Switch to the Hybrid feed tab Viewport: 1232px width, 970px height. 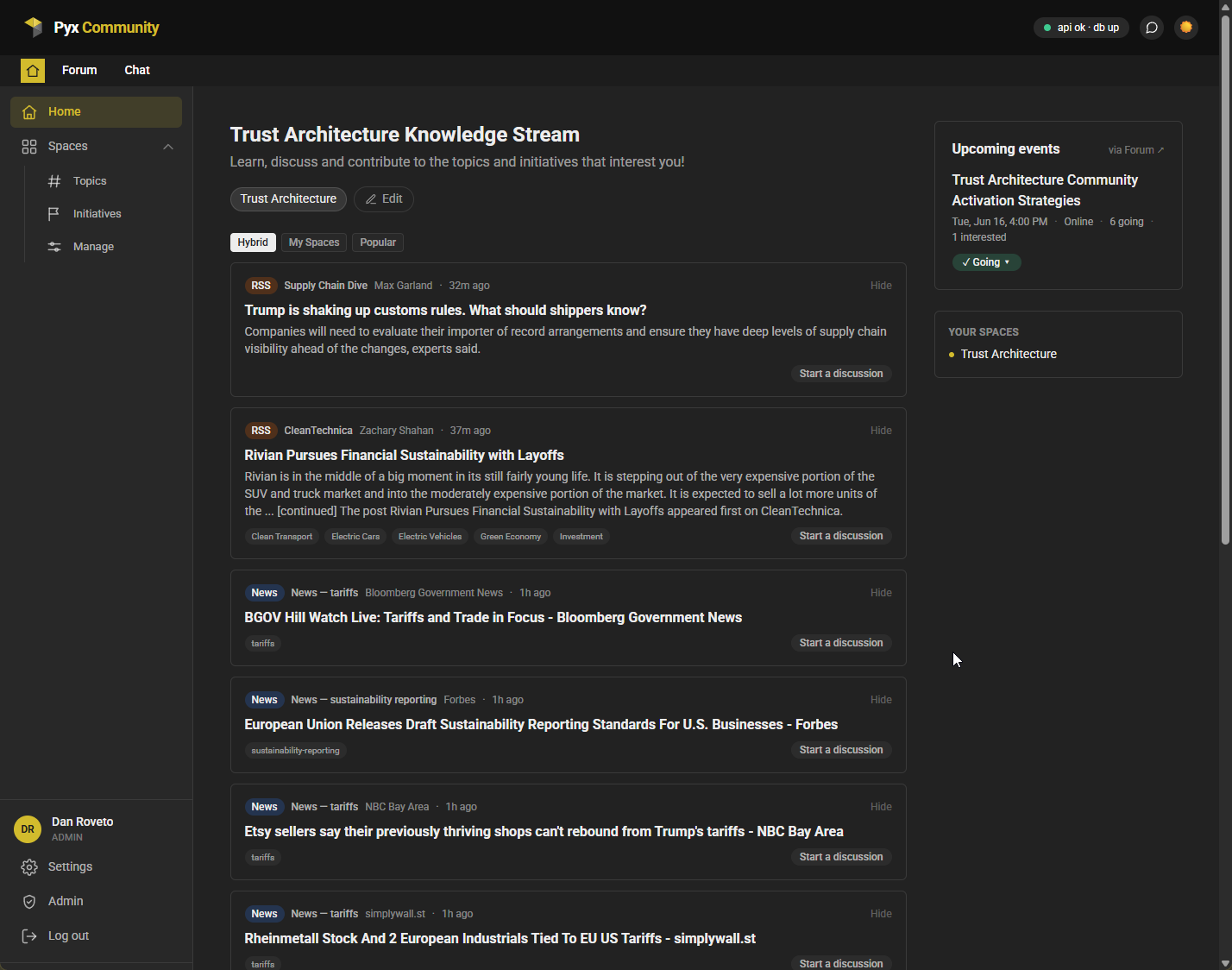click(253, 243)
